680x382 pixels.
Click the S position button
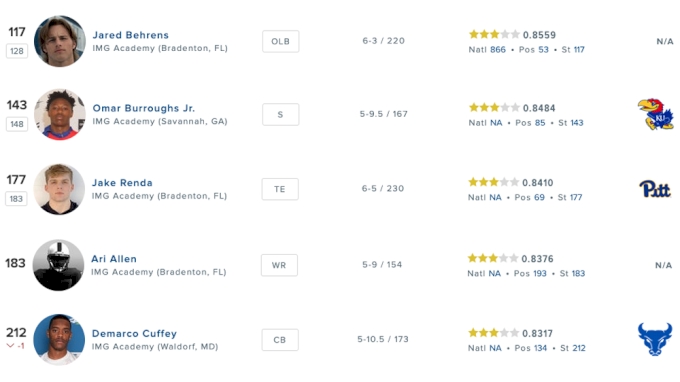281,114
